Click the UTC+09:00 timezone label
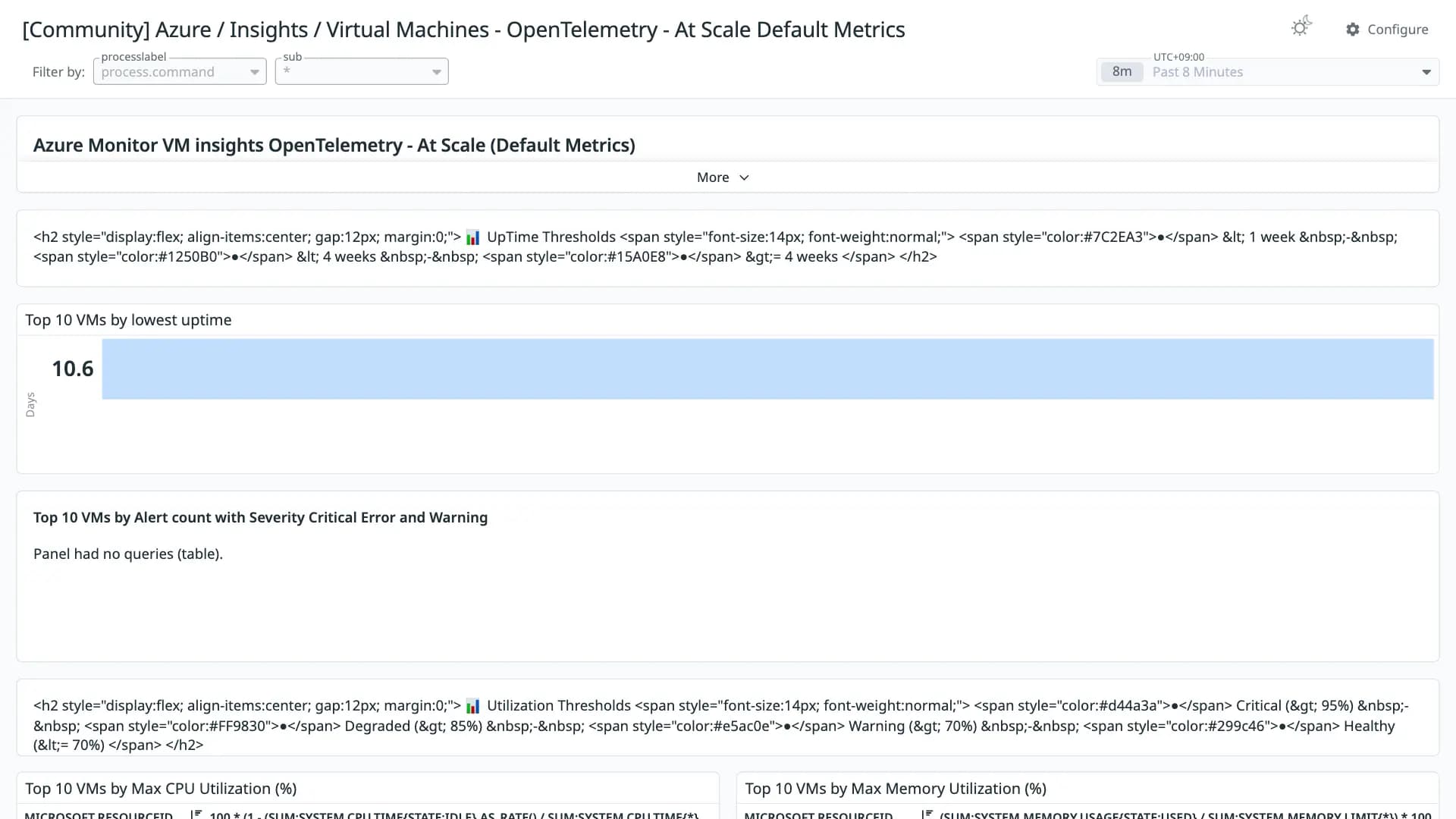The height and width of the screenshot is (819, 1456). coord(1178,57)
